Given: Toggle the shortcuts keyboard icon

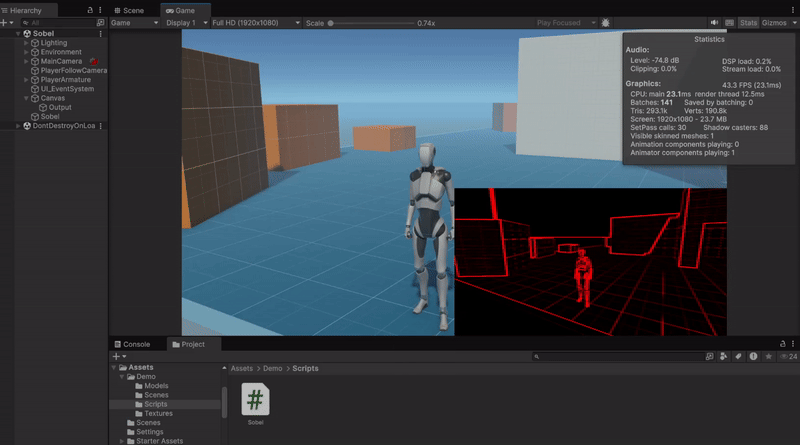Looking at the screenshot, I should click(730, 23).
